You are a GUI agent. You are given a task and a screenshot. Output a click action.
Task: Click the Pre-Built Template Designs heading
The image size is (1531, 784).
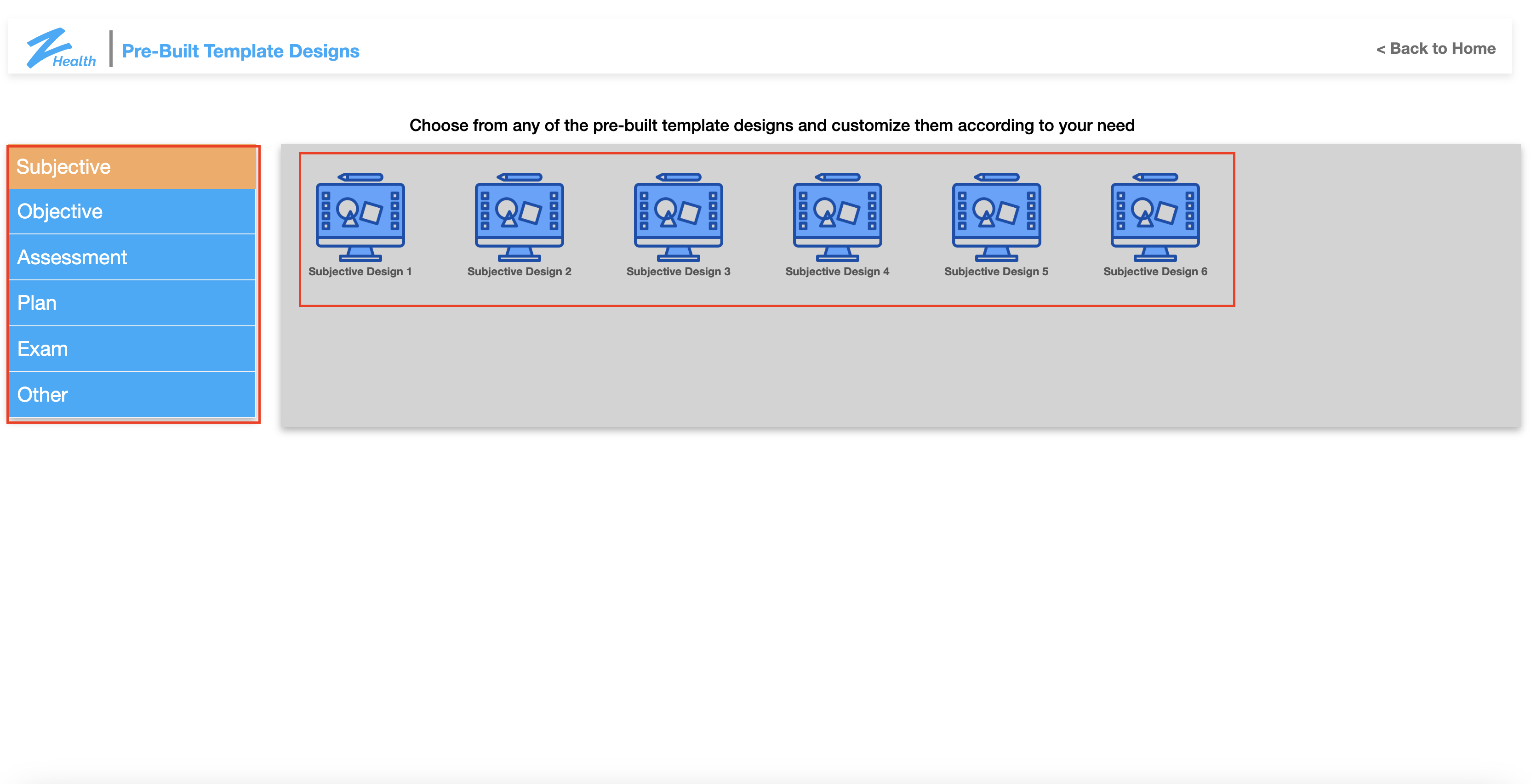point(240,51)
